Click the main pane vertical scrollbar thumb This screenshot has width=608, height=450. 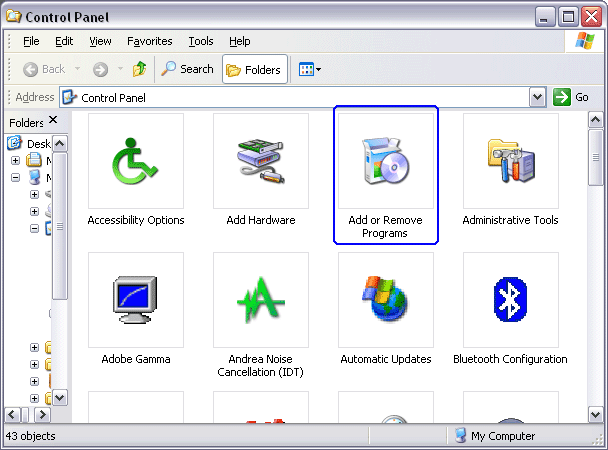click(x=596, y=157)
